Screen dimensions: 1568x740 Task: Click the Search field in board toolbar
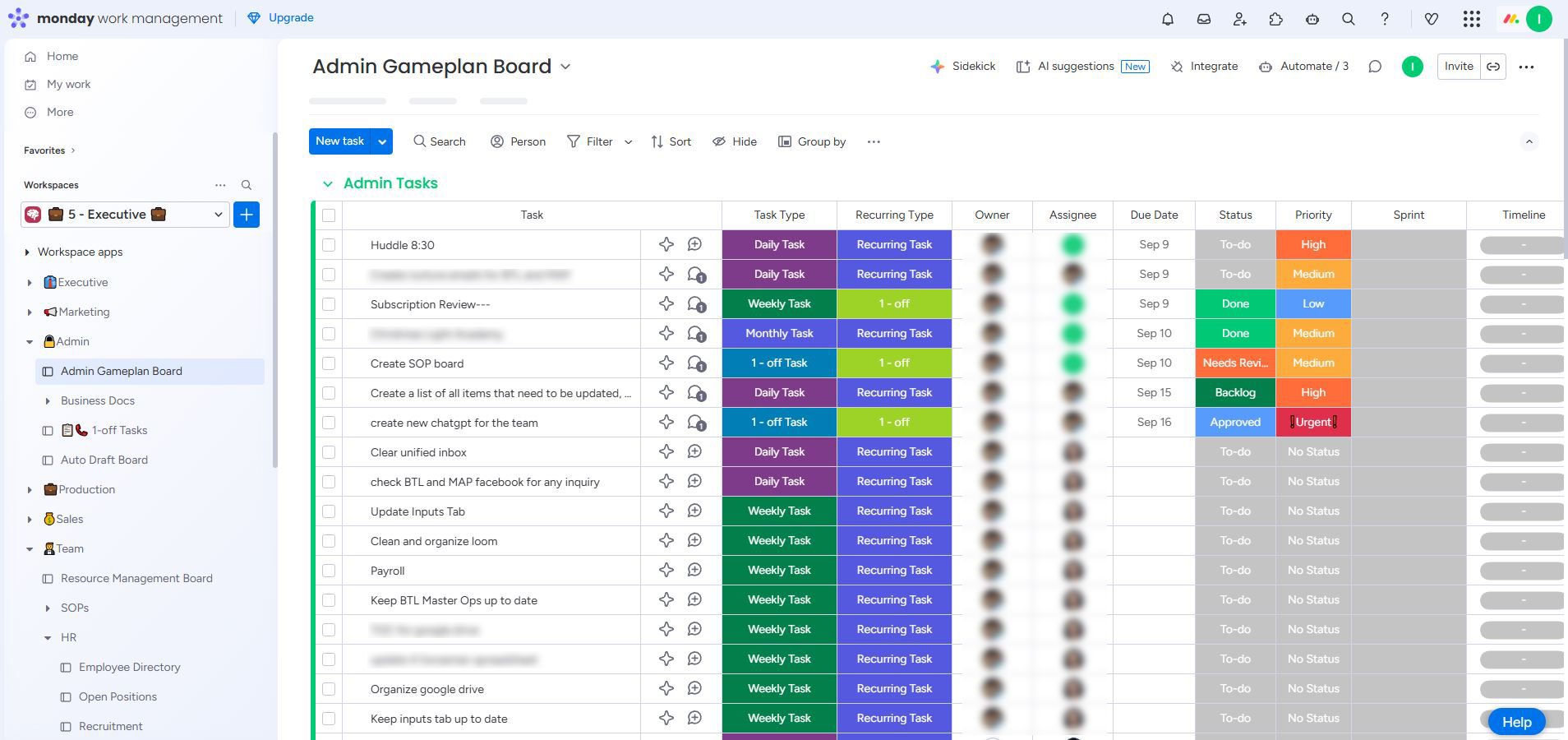point(440,141)
